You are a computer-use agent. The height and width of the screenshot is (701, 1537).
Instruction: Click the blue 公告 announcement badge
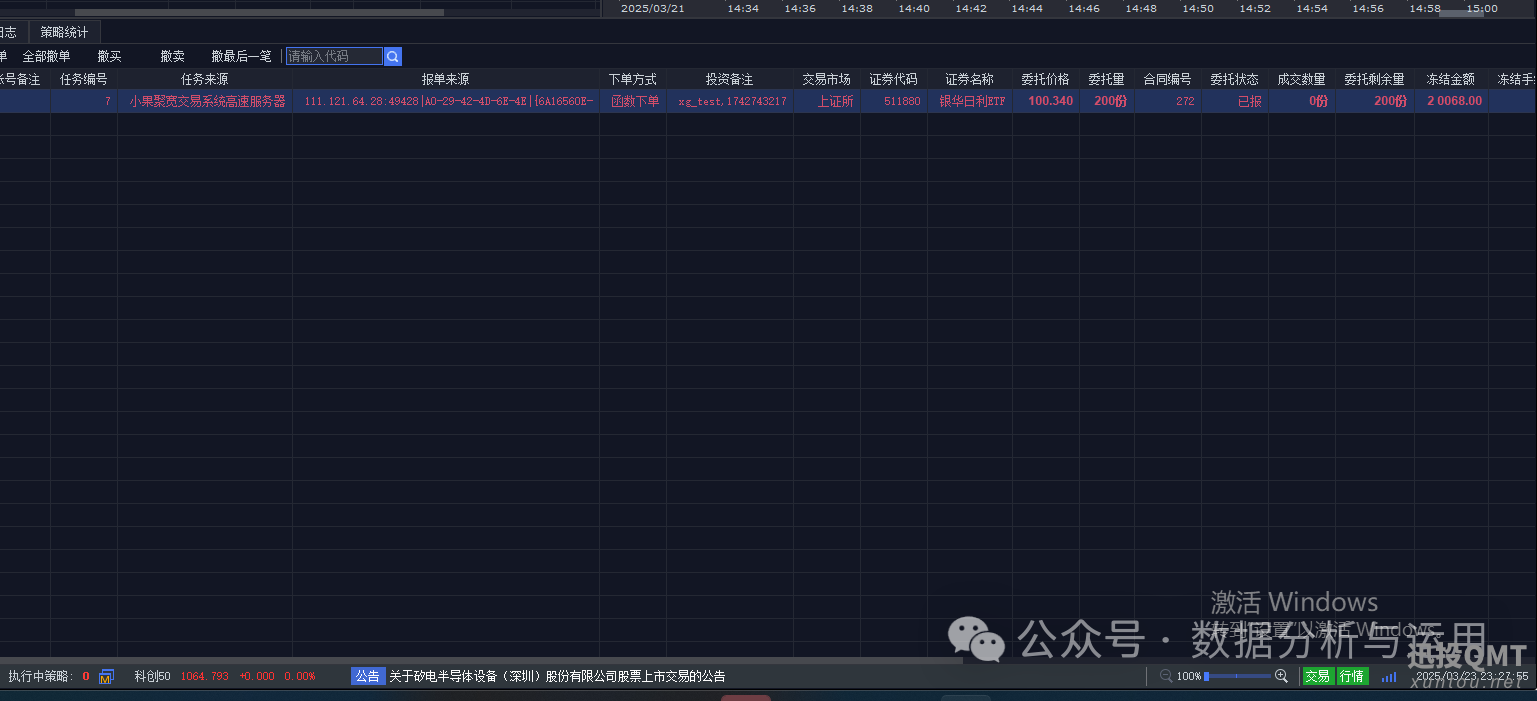(x=367, y=676)
